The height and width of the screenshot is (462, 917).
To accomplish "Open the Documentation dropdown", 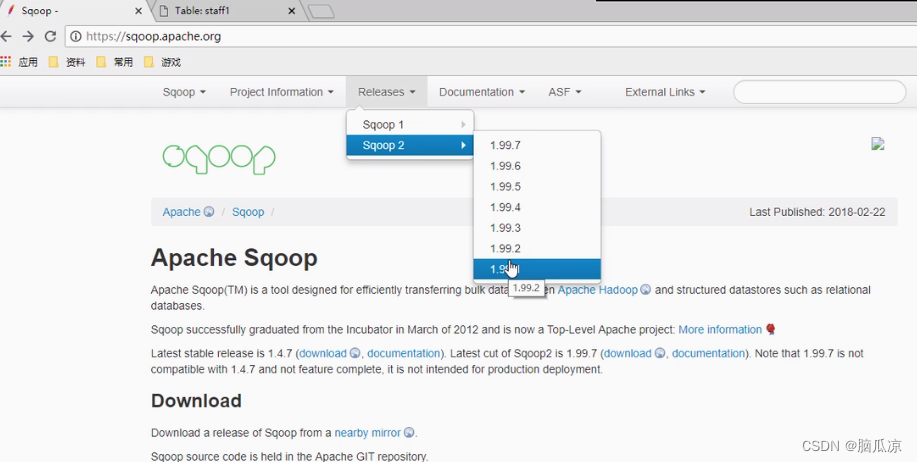I will click(482, 92).
